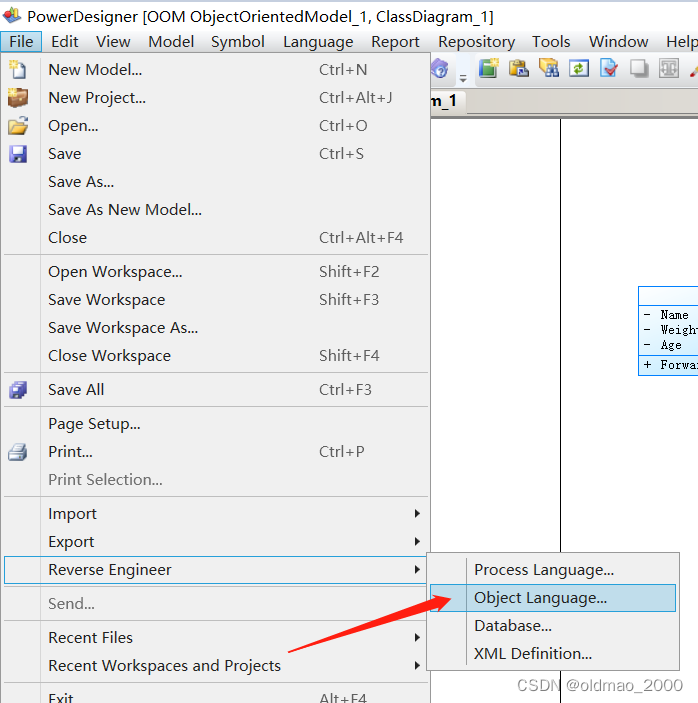Choose New Model... from File menu
Screen dimensions: 698x703
tap(215, 69)
